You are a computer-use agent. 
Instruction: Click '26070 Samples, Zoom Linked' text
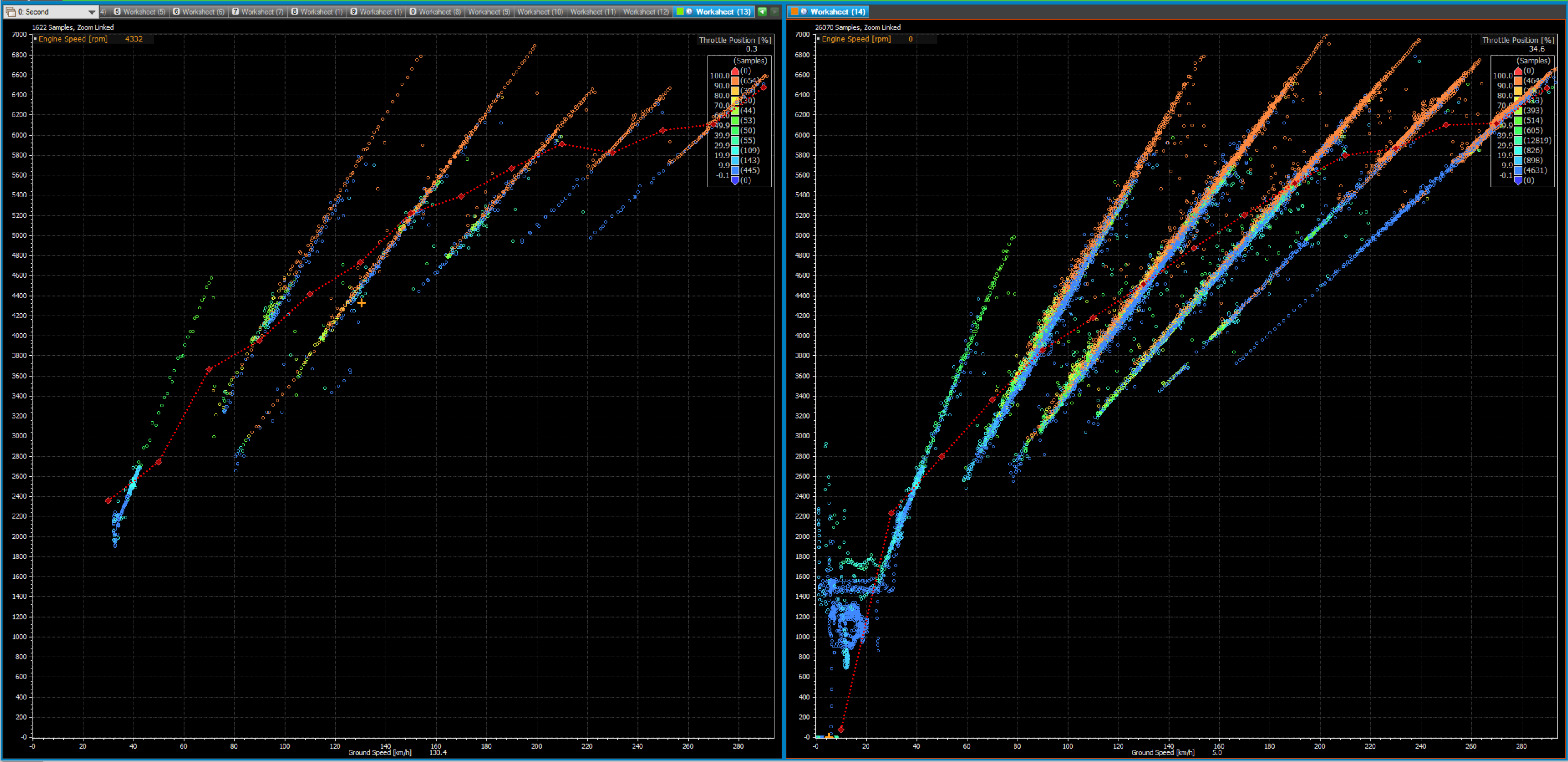pos(857,27)
